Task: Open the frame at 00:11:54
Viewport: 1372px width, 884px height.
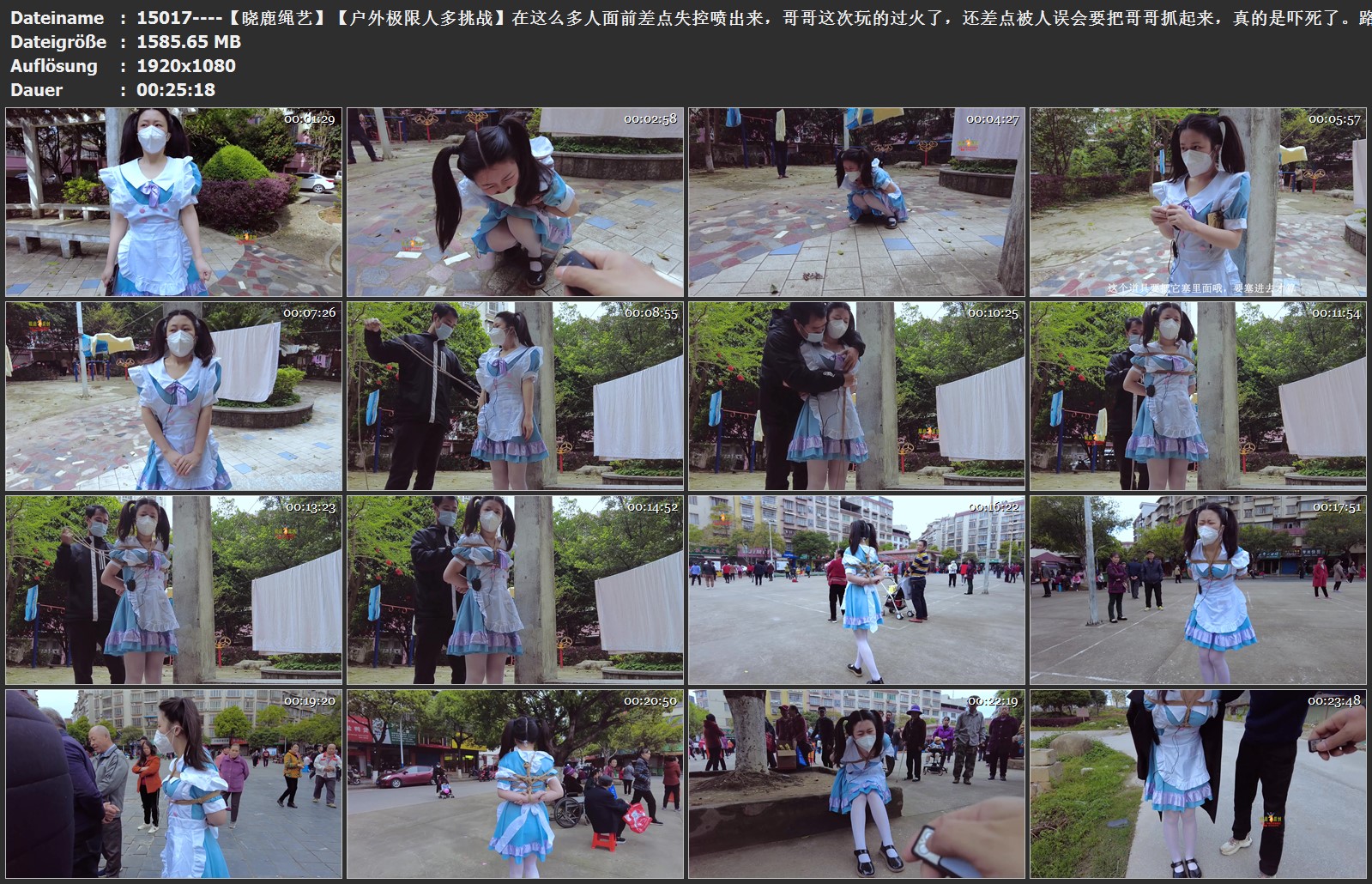Action: (1198, 396)
